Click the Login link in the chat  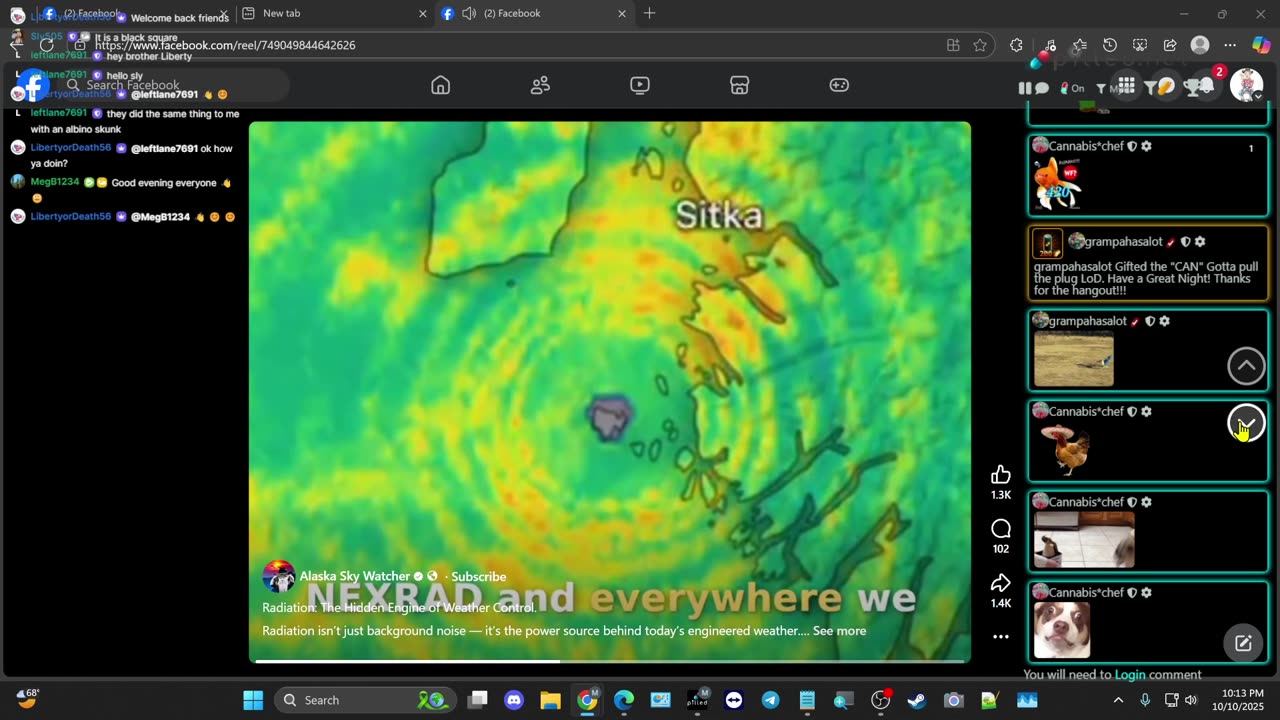1130,675
